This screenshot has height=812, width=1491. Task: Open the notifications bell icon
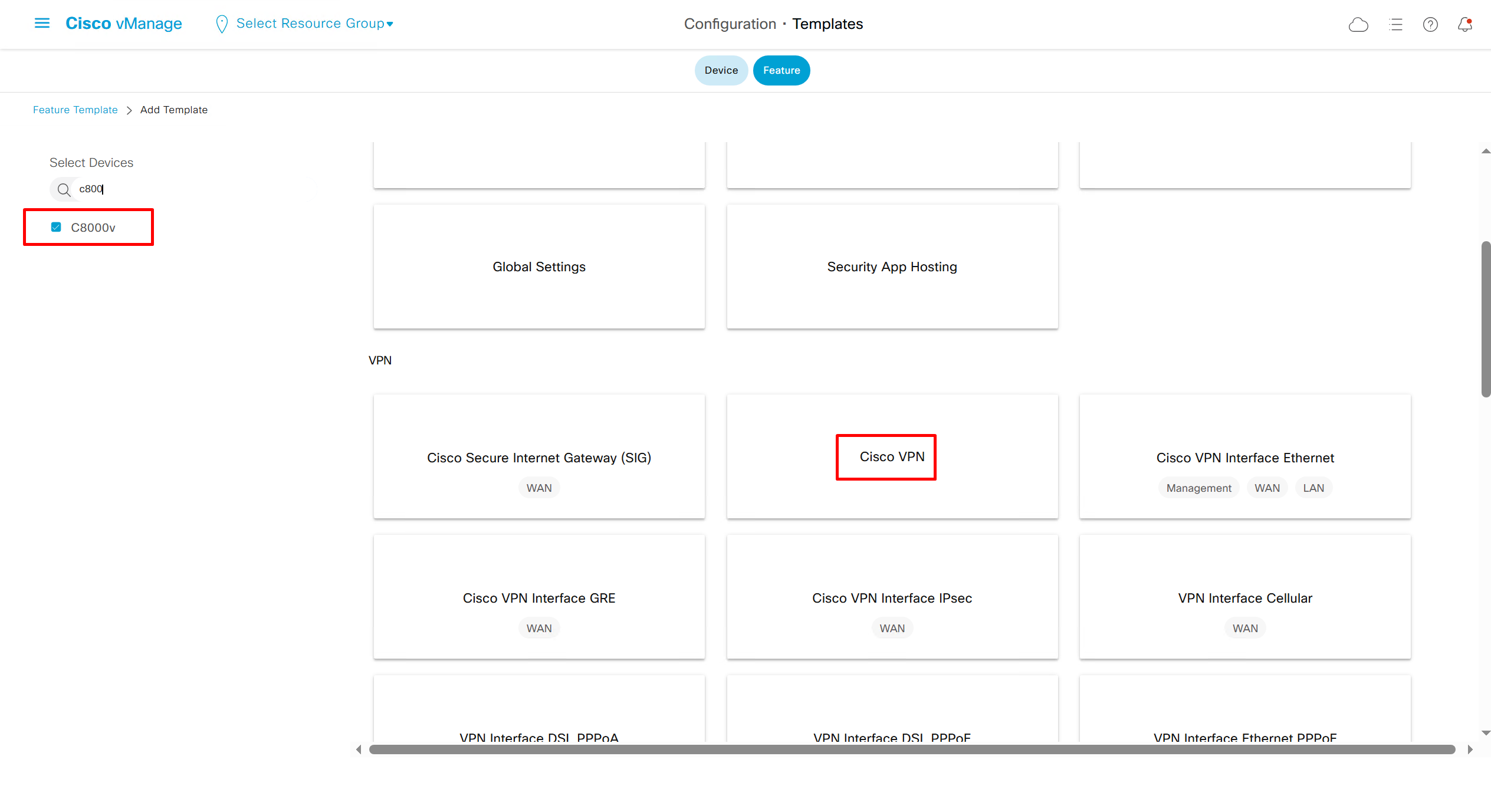point(1465,24)
